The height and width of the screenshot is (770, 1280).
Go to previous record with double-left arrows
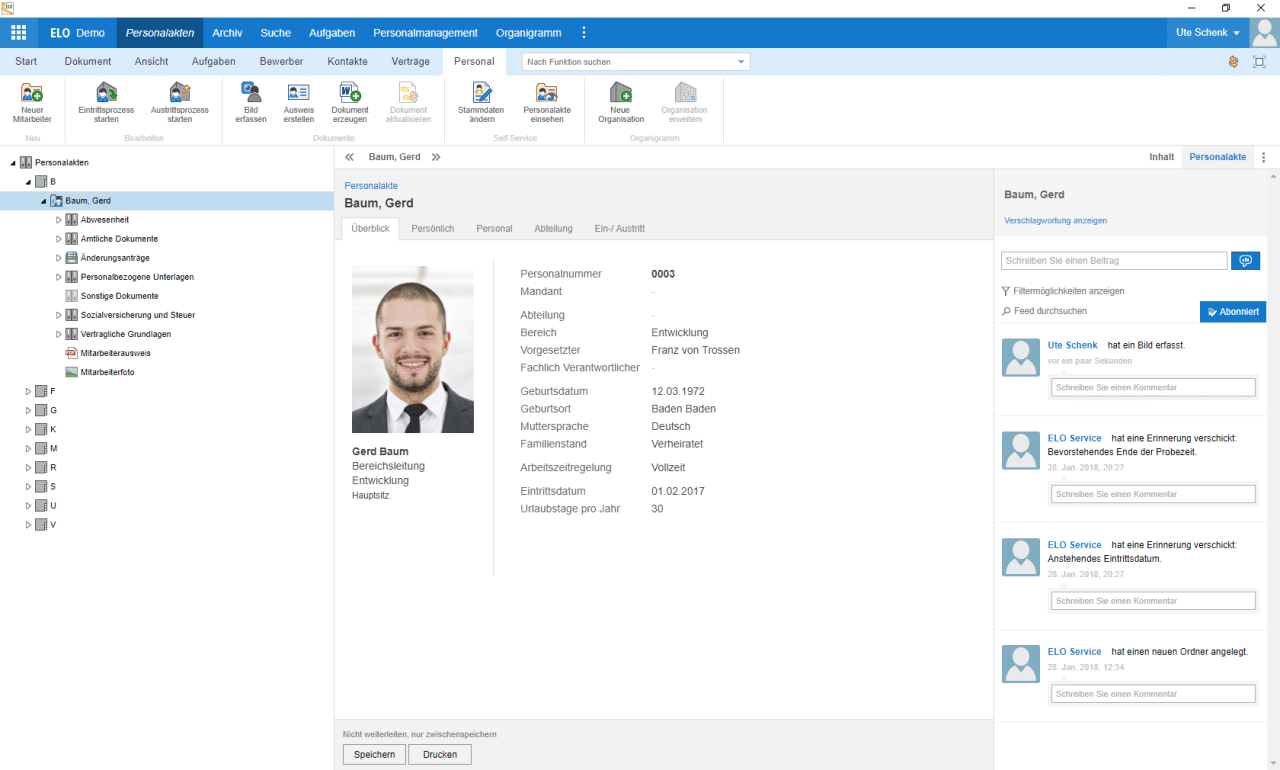click(350, 157)
